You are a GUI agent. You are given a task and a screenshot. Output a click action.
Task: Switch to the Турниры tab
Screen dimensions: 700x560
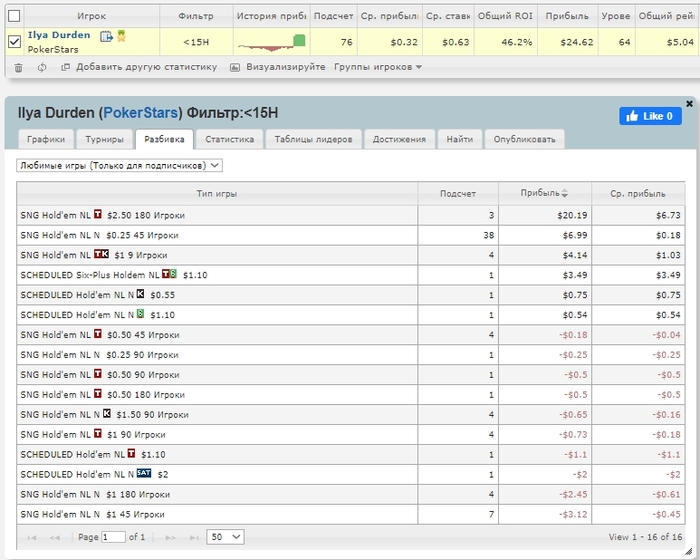(104, 139)
